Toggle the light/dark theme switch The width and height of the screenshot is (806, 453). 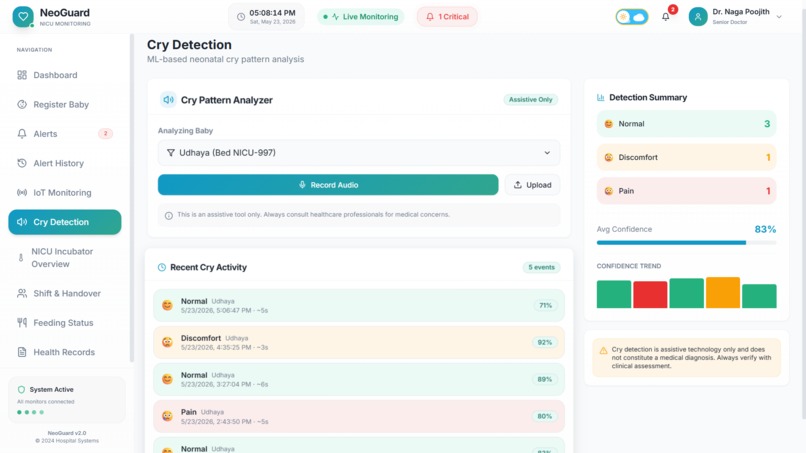632,17
